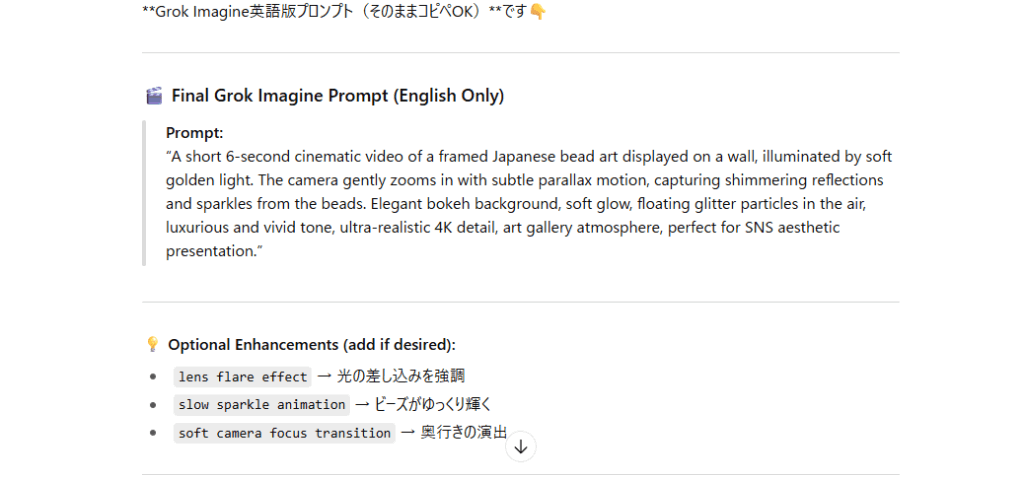1024x479 pixels.
Task: Click the scroll-to-bottom down arrow button
Action: click(x=520, y=447)
